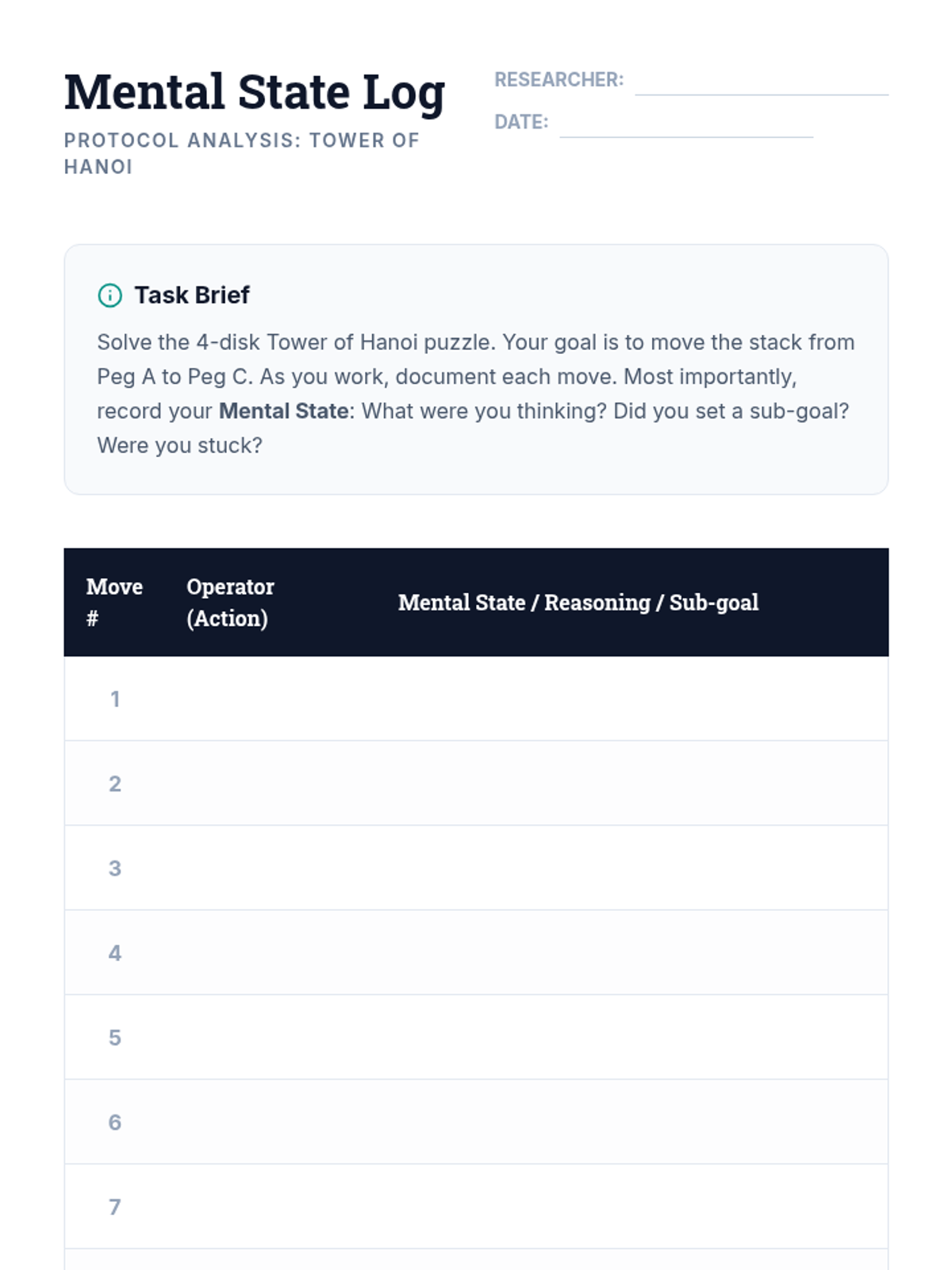Click the Operator (Action) column header
The image size is (952, 1270).
pyautogui.click(x=230, y=602)
